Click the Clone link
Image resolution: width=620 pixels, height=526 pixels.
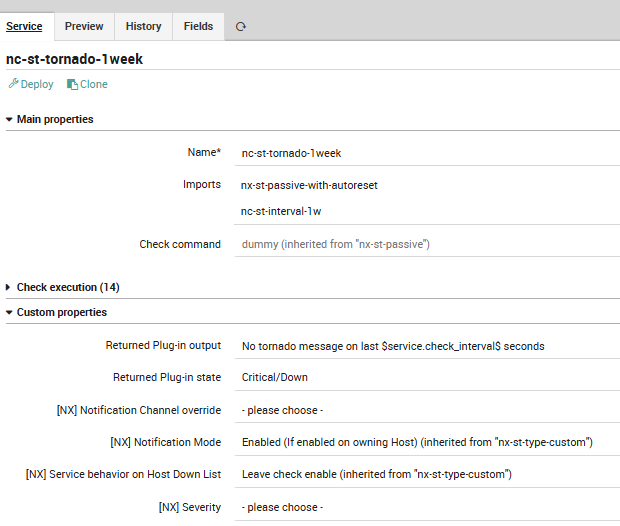(93, 84)
